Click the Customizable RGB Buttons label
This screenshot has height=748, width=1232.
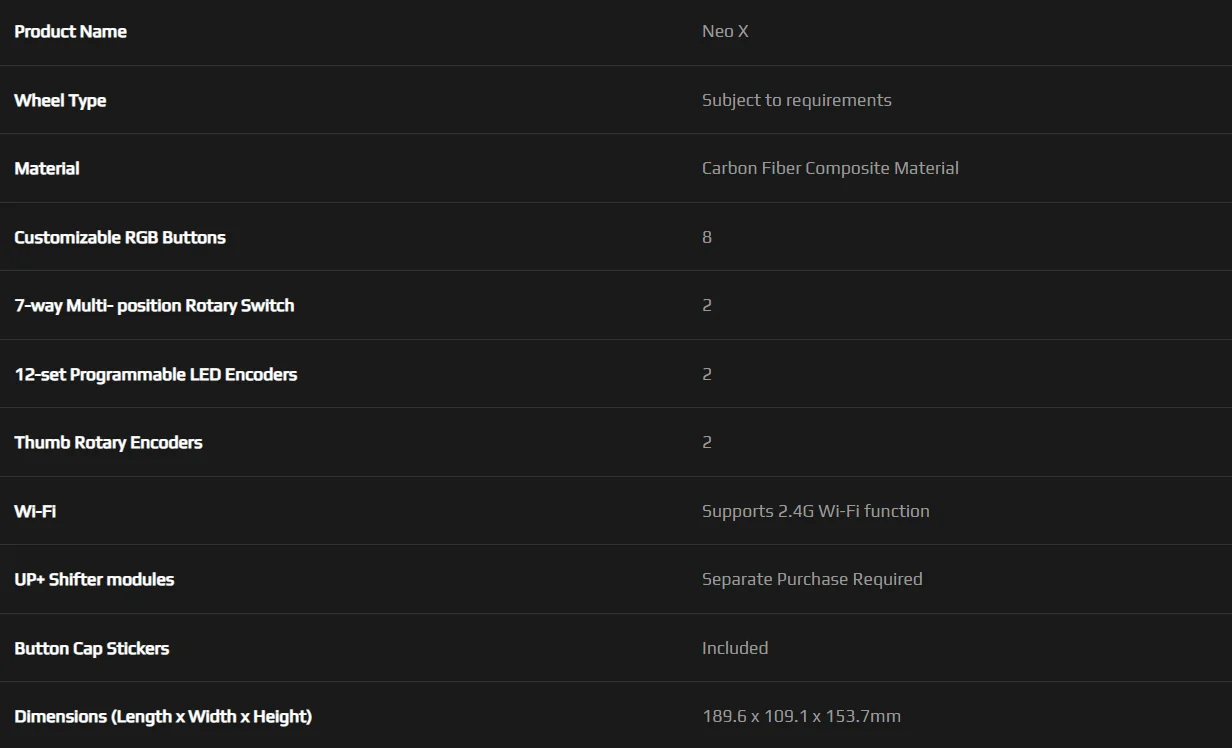(120, 237)
